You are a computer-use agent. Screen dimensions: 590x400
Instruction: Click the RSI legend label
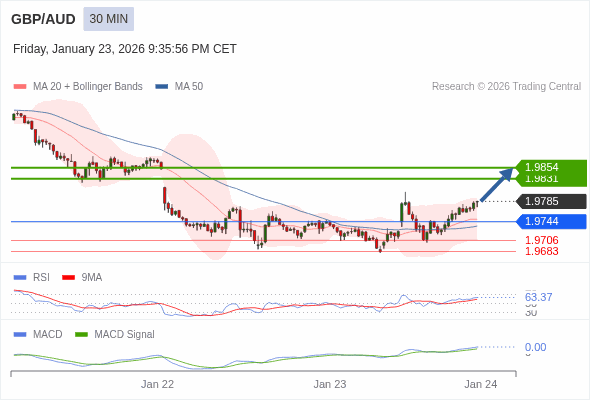[x=41, y=278]
